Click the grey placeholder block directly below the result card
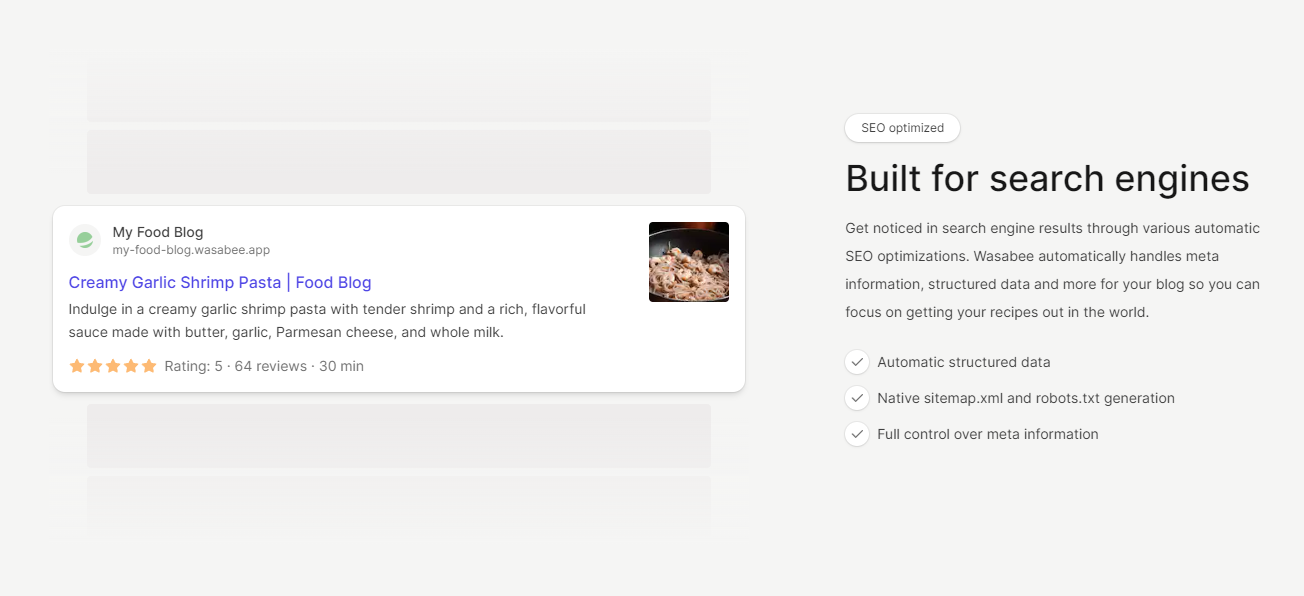This screenshot has width=1304, height=596. pos(399,435)
